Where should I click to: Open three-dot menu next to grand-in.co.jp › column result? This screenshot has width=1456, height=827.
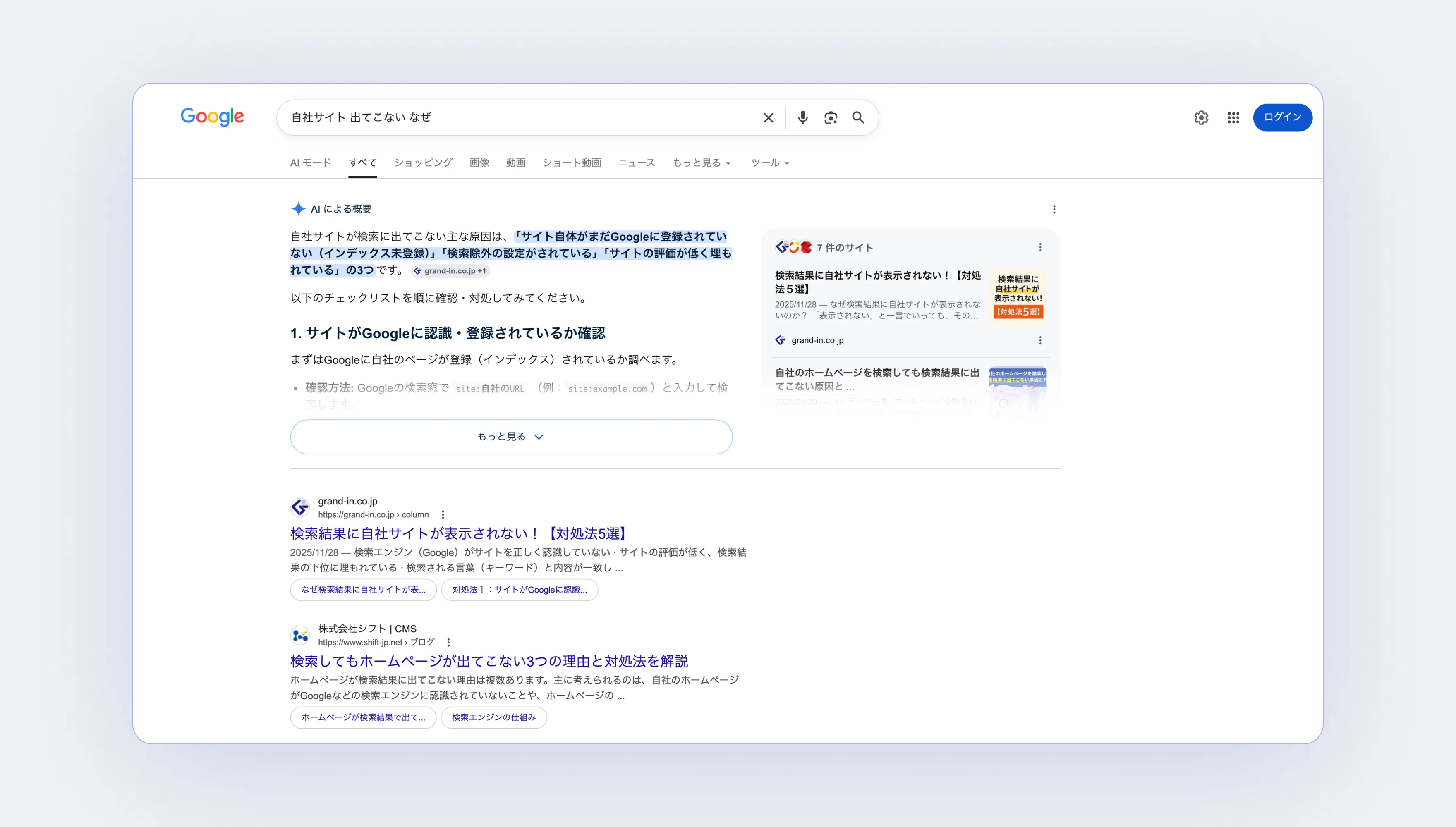[x=443, y=515]
